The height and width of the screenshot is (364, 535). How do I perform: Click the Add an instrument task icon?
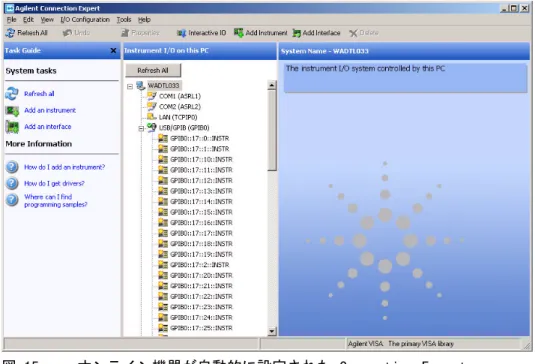[12, 111]
